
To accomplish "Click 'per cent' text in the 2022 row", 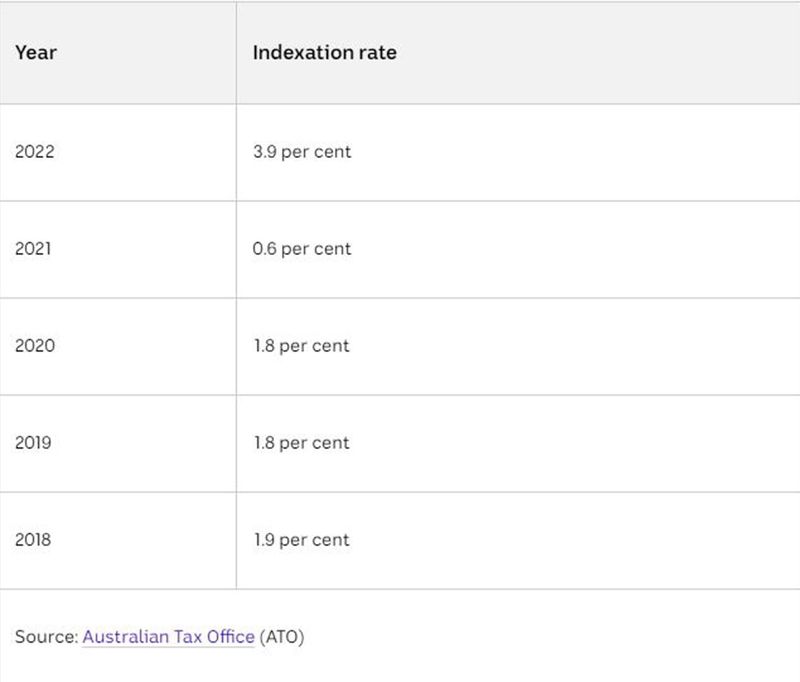I will 316,152.
